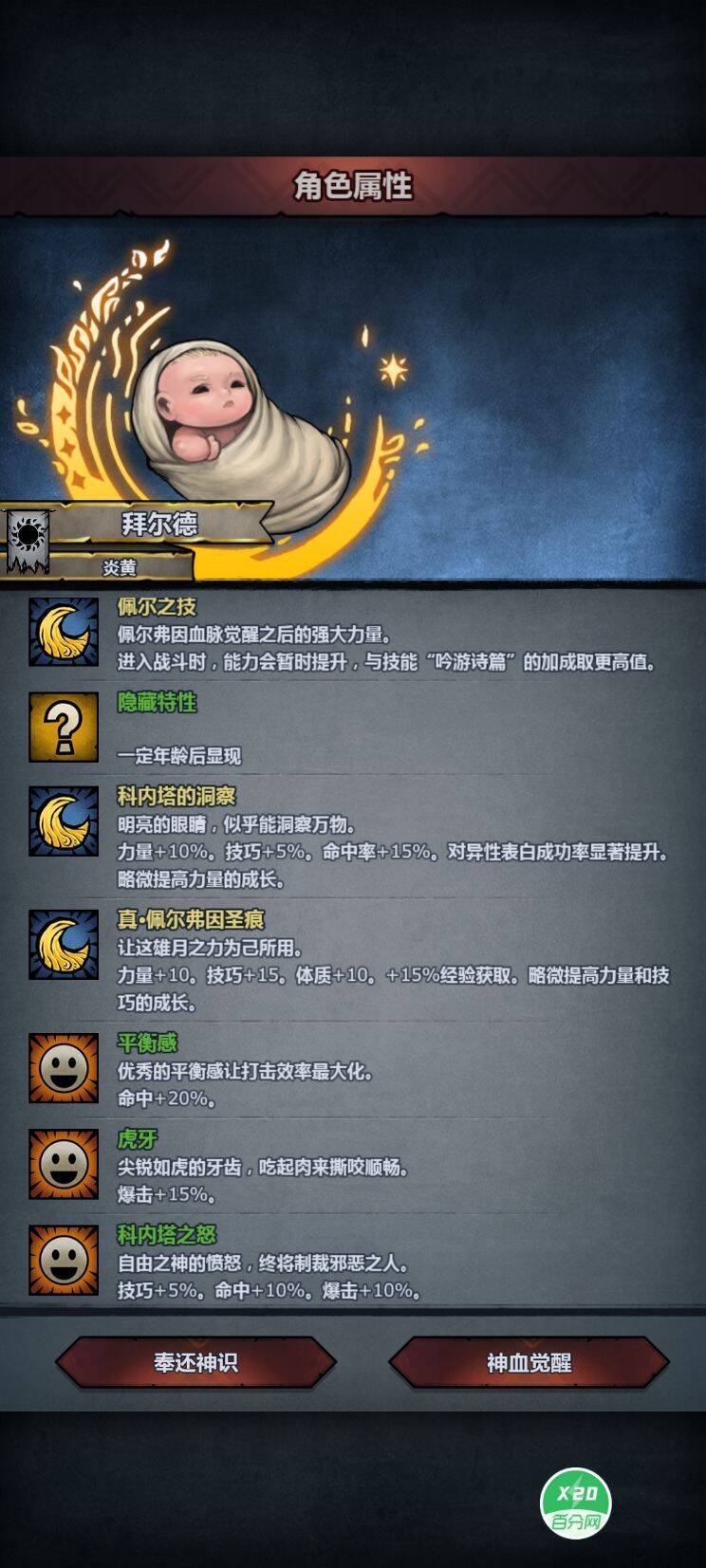Tap the 炎黄 faction label
The image size is (706, 1568).
click(x=120, y=567)
